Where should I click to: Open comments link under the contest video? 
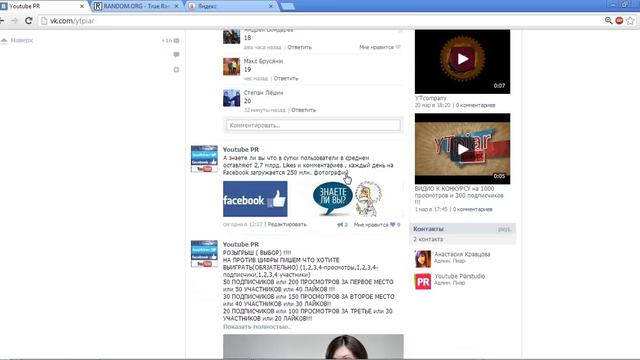473,209
